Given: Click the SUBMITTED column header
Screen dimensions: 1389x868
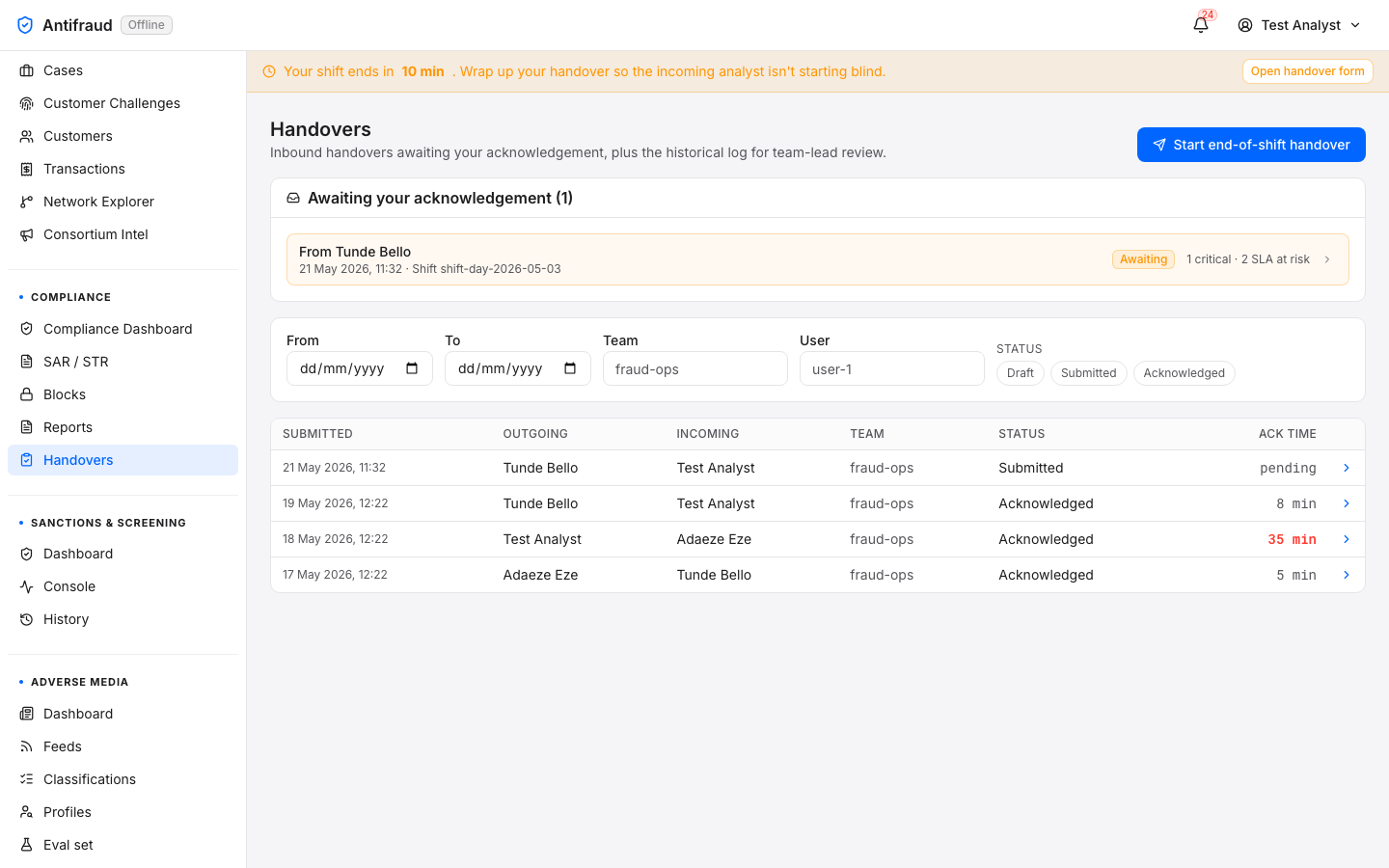Looking at the screenshot, I should 317,434.
